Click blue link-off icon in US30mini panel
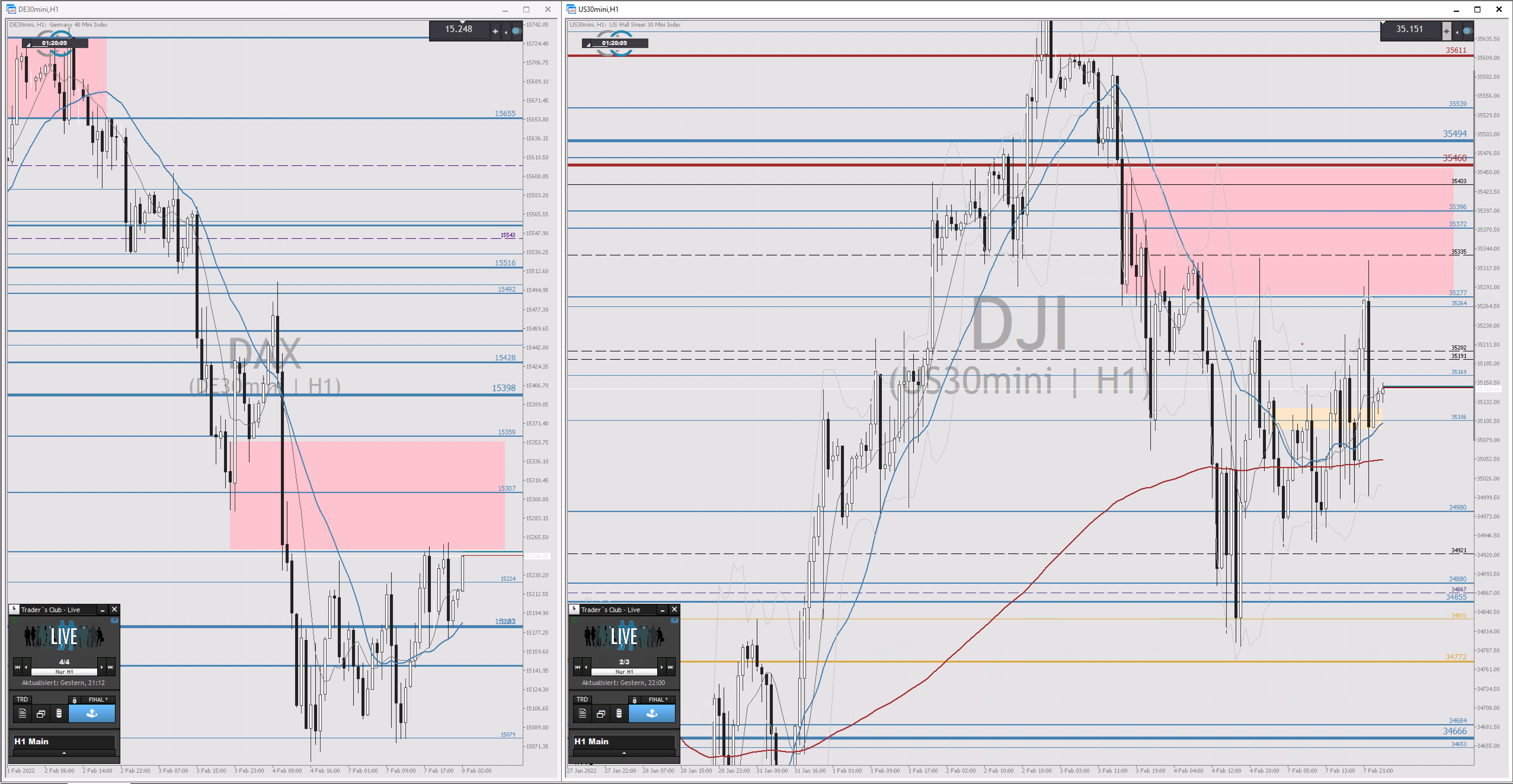1513x784 pixels. [x=674, y=620]
